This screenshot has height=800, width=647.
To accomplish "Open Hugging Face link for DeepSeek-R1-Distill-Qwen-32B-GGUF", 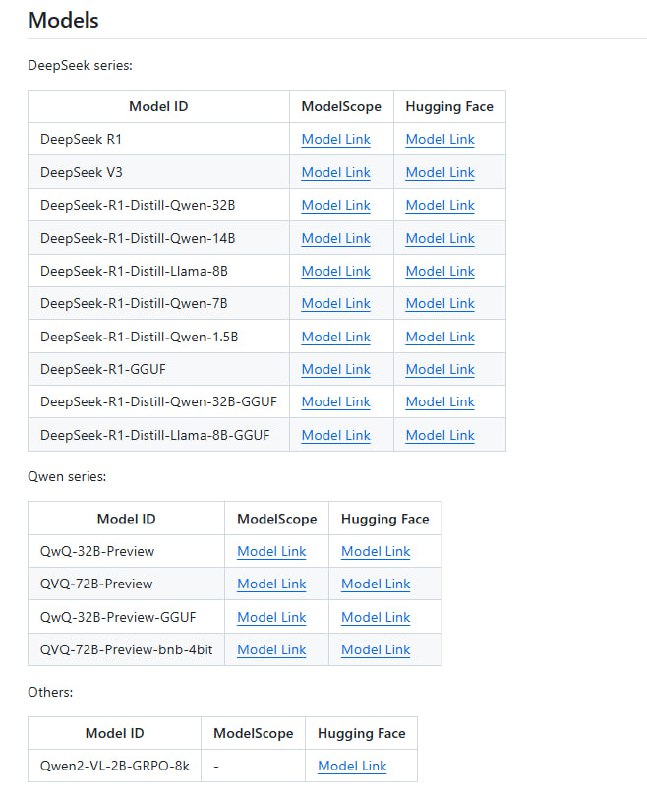I will 440,402.
